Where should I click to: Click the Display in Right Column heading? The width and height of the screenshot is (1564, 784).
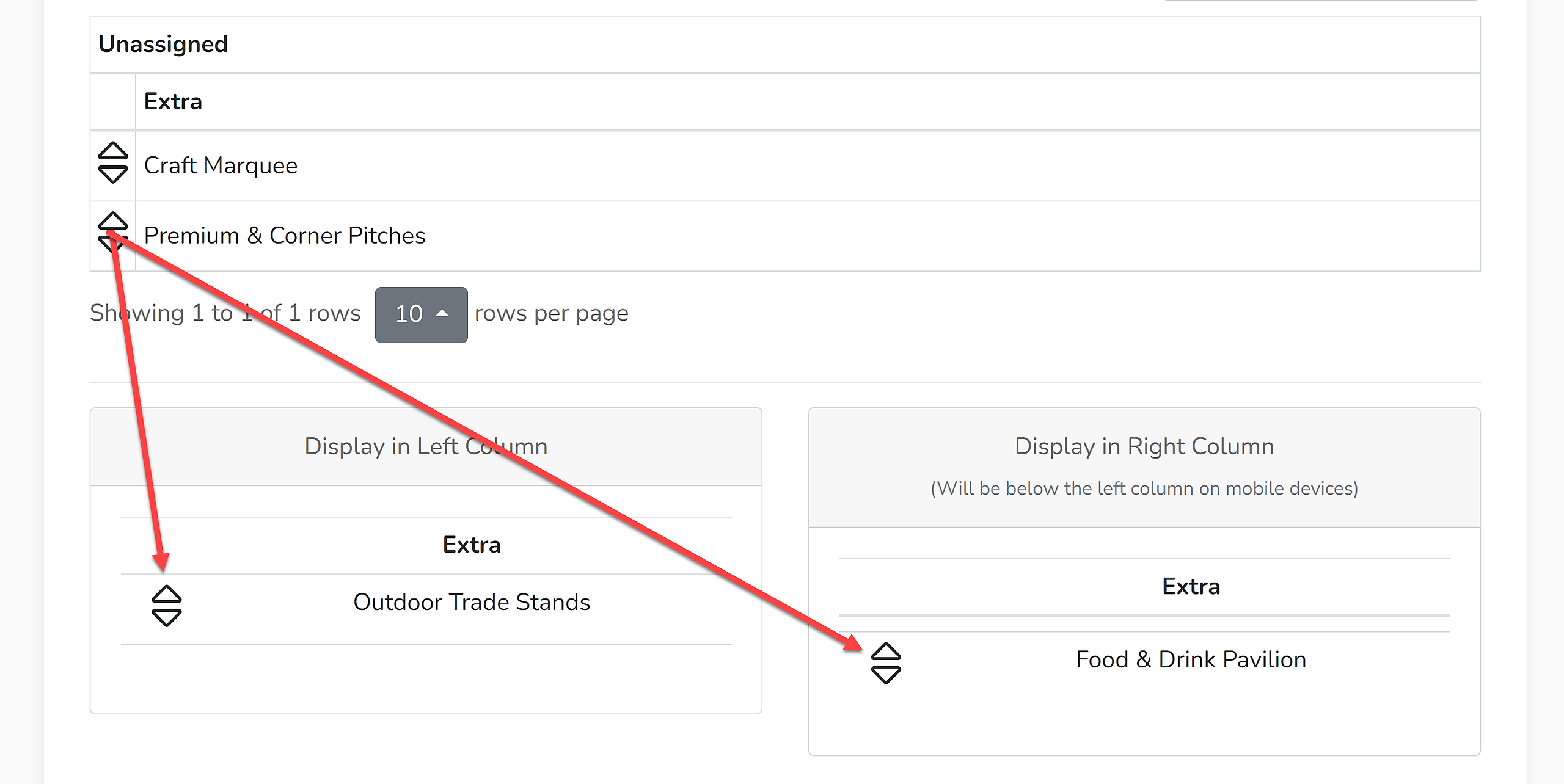click(1144, 446)
